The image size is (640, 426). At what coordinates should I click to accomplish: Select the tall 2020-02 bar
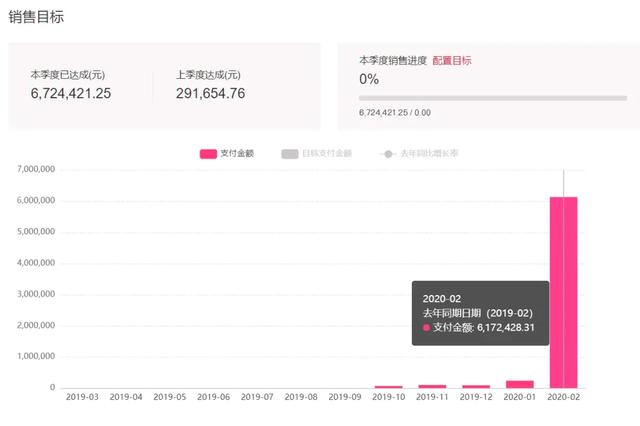tap(563, 292)
